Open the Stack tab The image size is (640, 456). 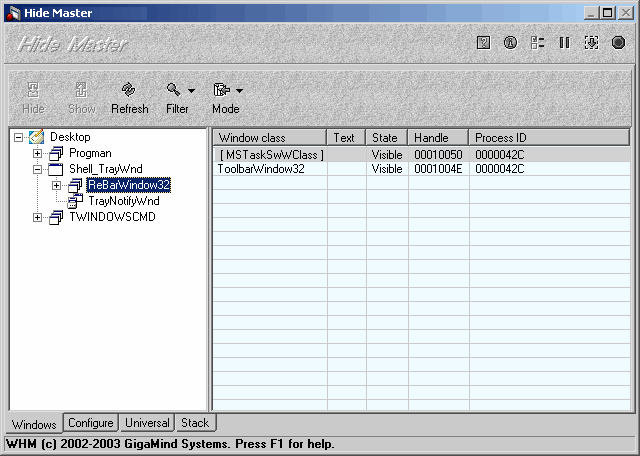point(195,423)
